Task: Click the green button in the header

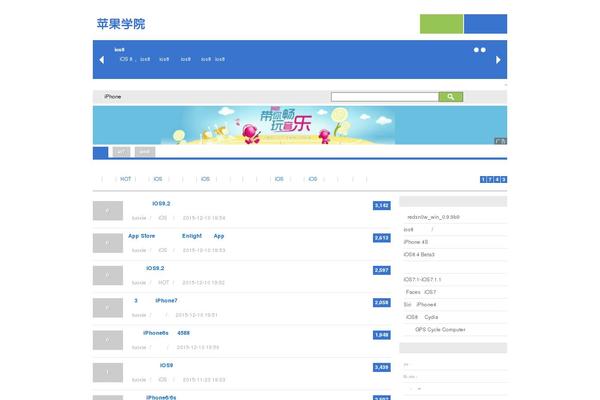Action: click(441, 24)
